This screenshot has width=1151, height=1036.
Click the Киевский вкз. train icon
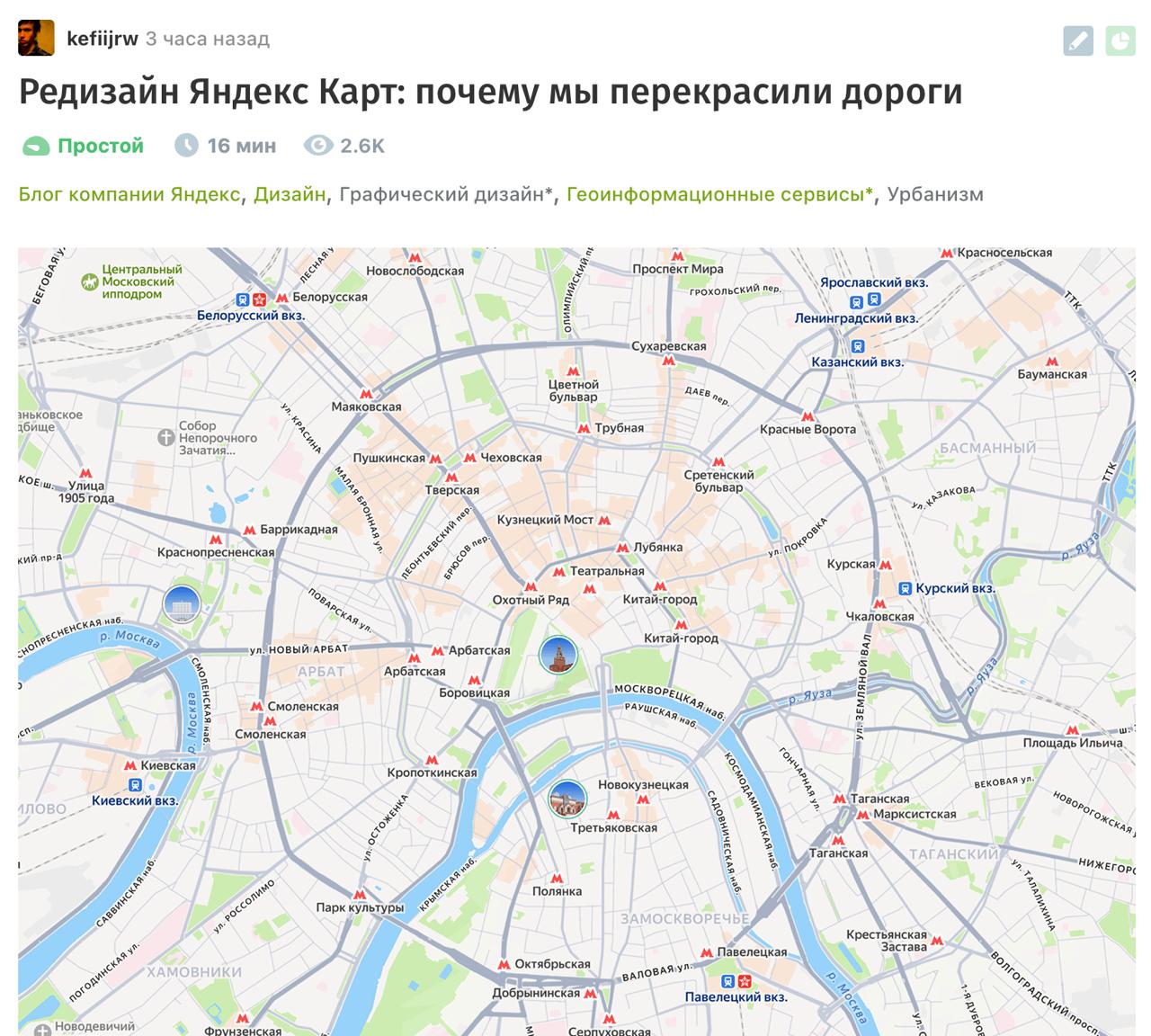(135, 784)
